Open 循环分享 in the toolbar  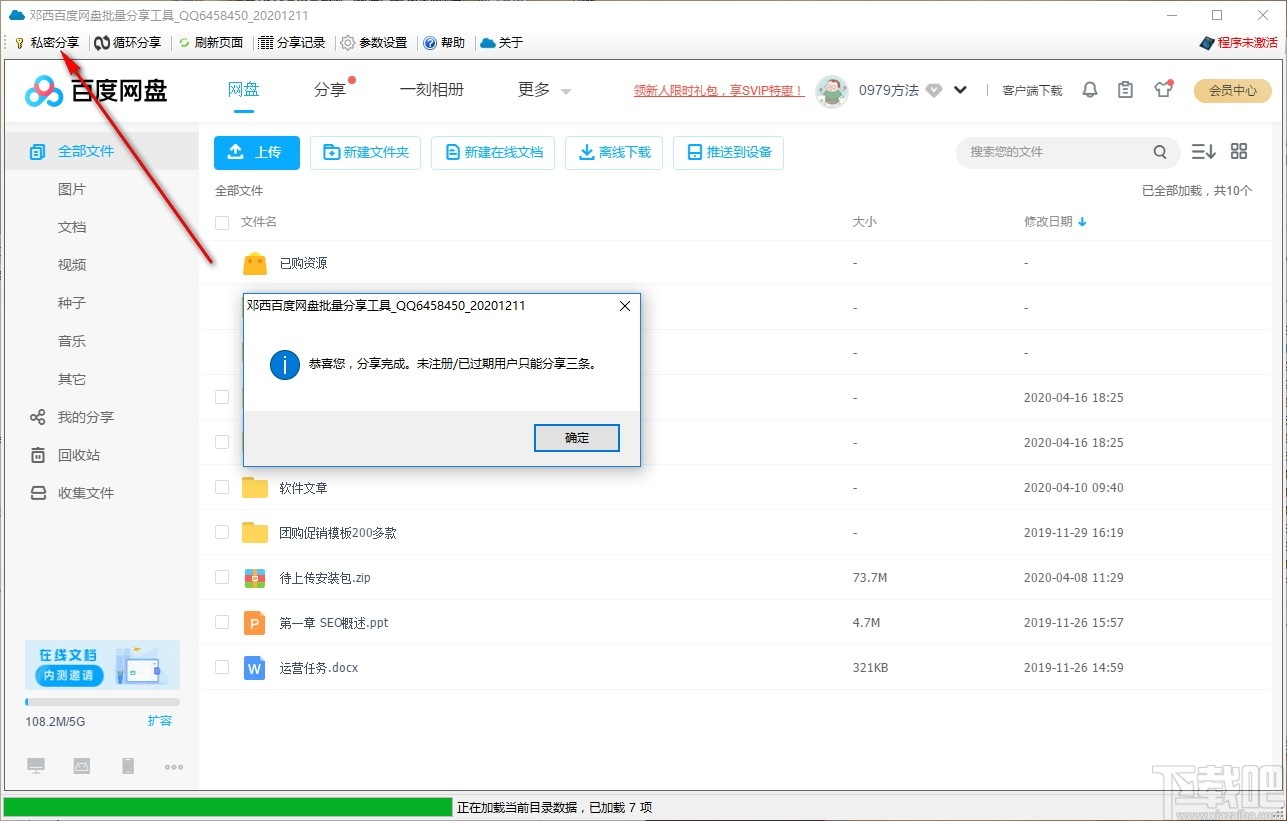coord(128,43)
